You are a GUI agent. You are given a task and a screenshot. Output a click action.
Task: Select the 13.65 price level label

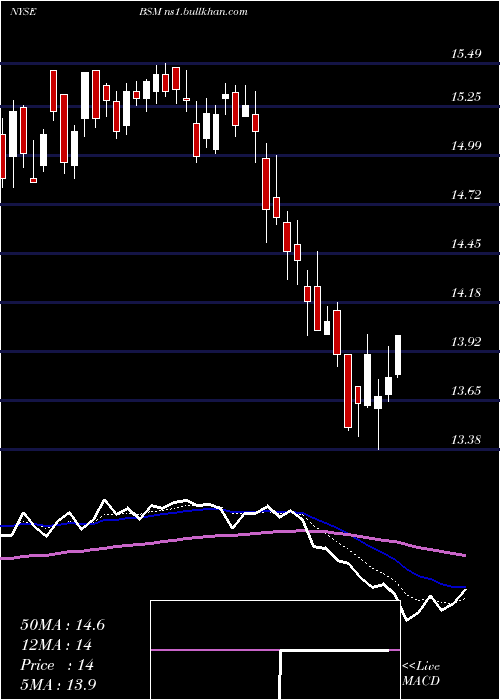click(x=466, y=391)
